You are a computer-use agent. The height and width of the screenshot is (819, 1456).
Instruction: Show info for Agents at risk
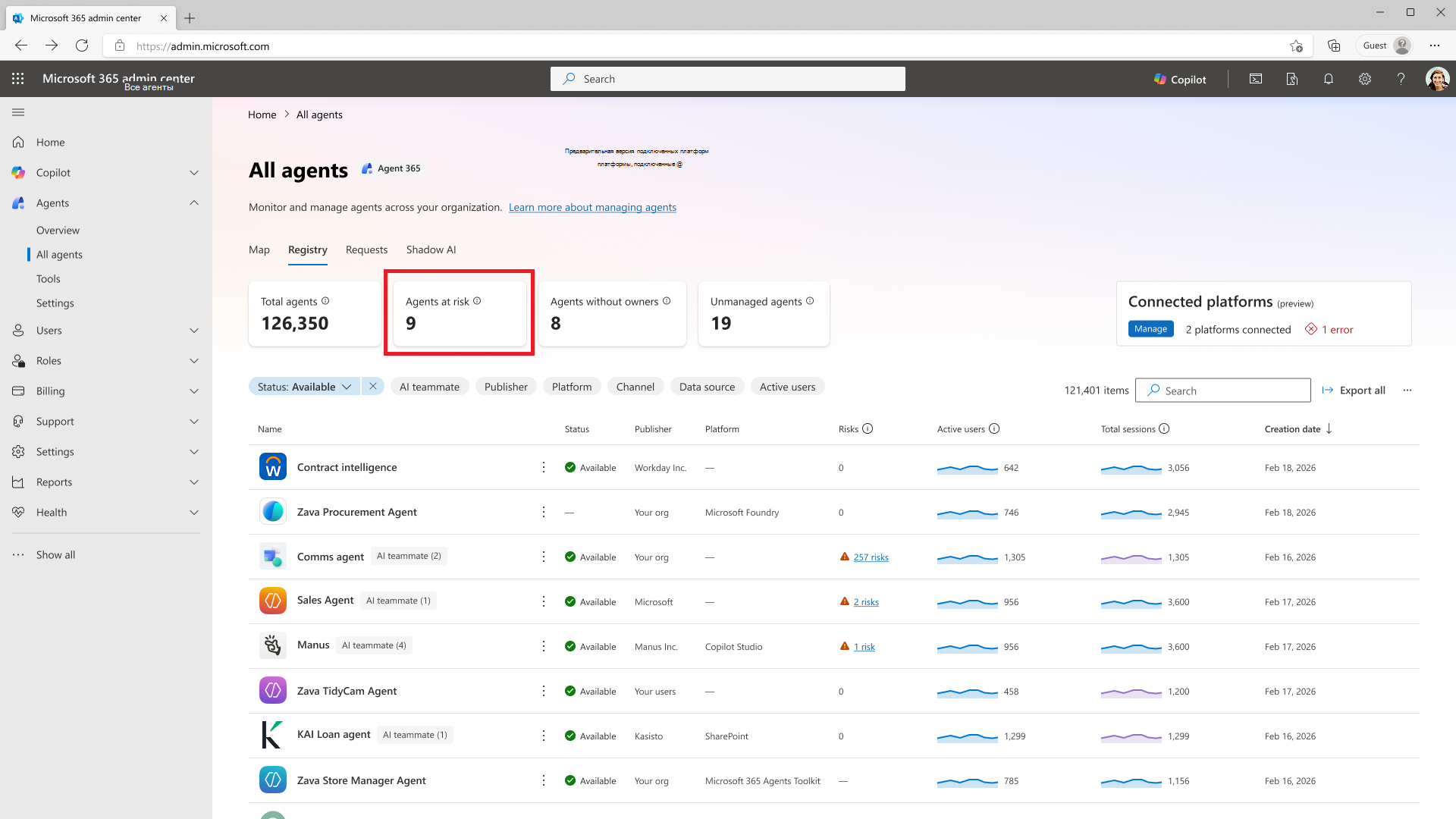pos(477,301)
